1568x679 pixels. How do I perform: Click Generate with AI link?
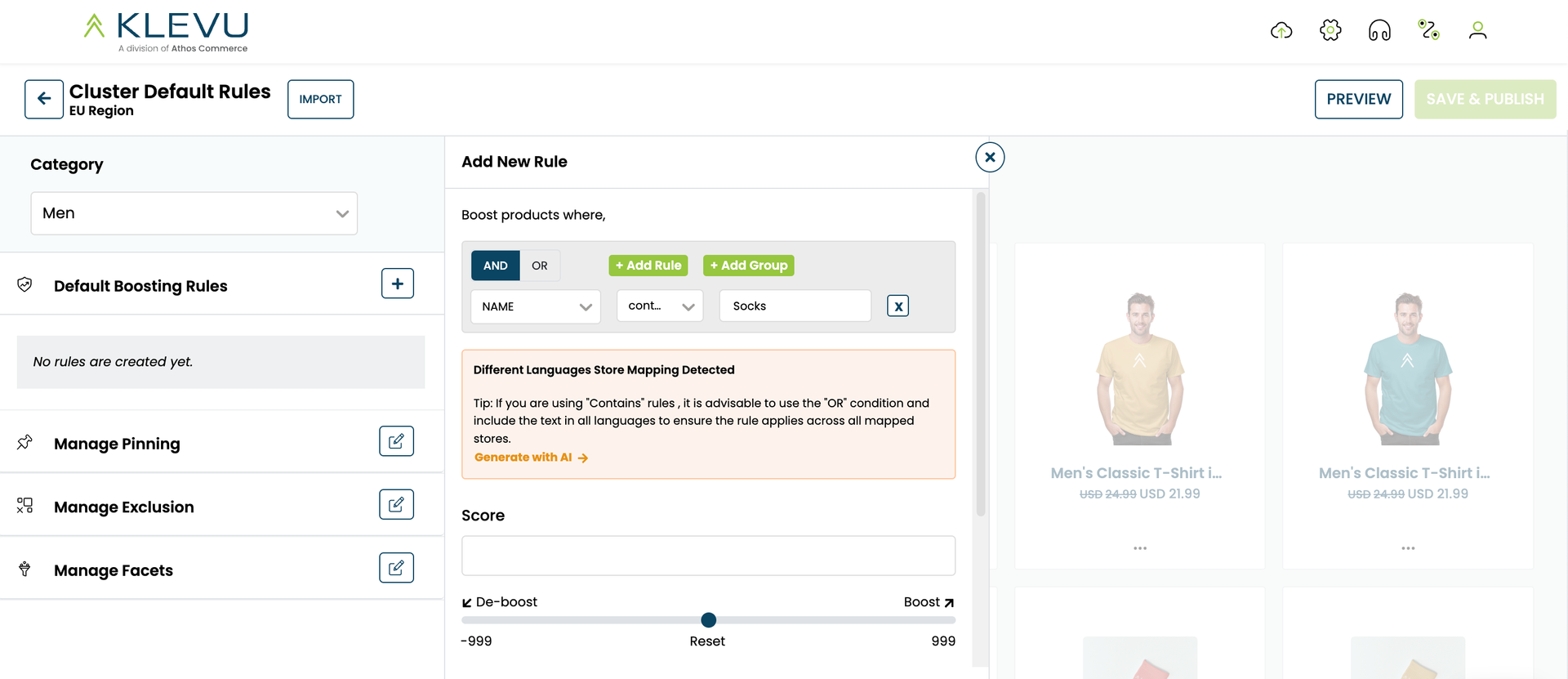pos(531,458)
